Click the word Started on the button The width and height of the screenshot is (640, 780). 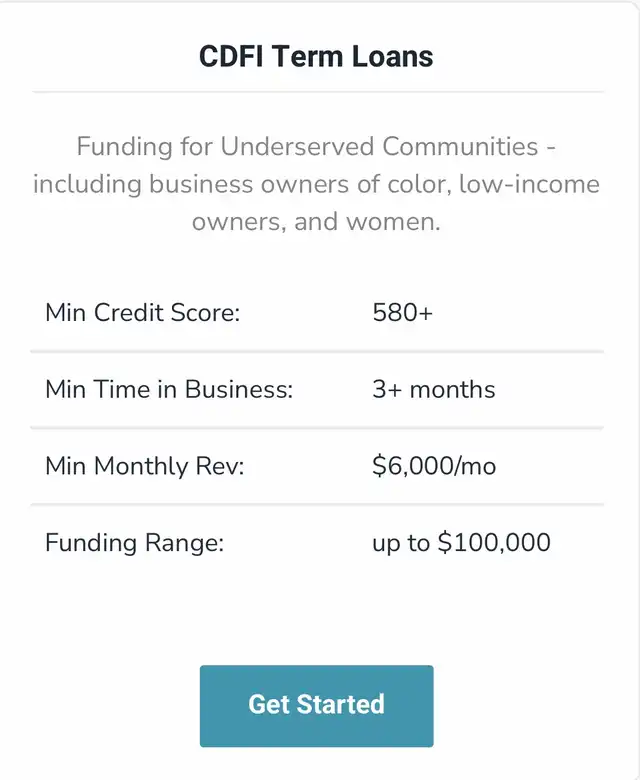click(341, 704)
